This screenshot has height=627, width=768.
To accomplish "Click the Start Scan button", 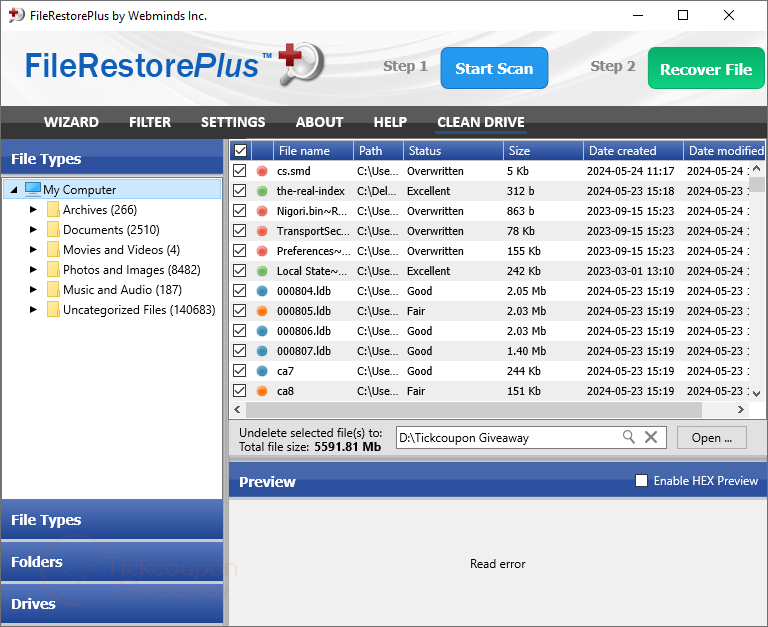I will point(494,68).
